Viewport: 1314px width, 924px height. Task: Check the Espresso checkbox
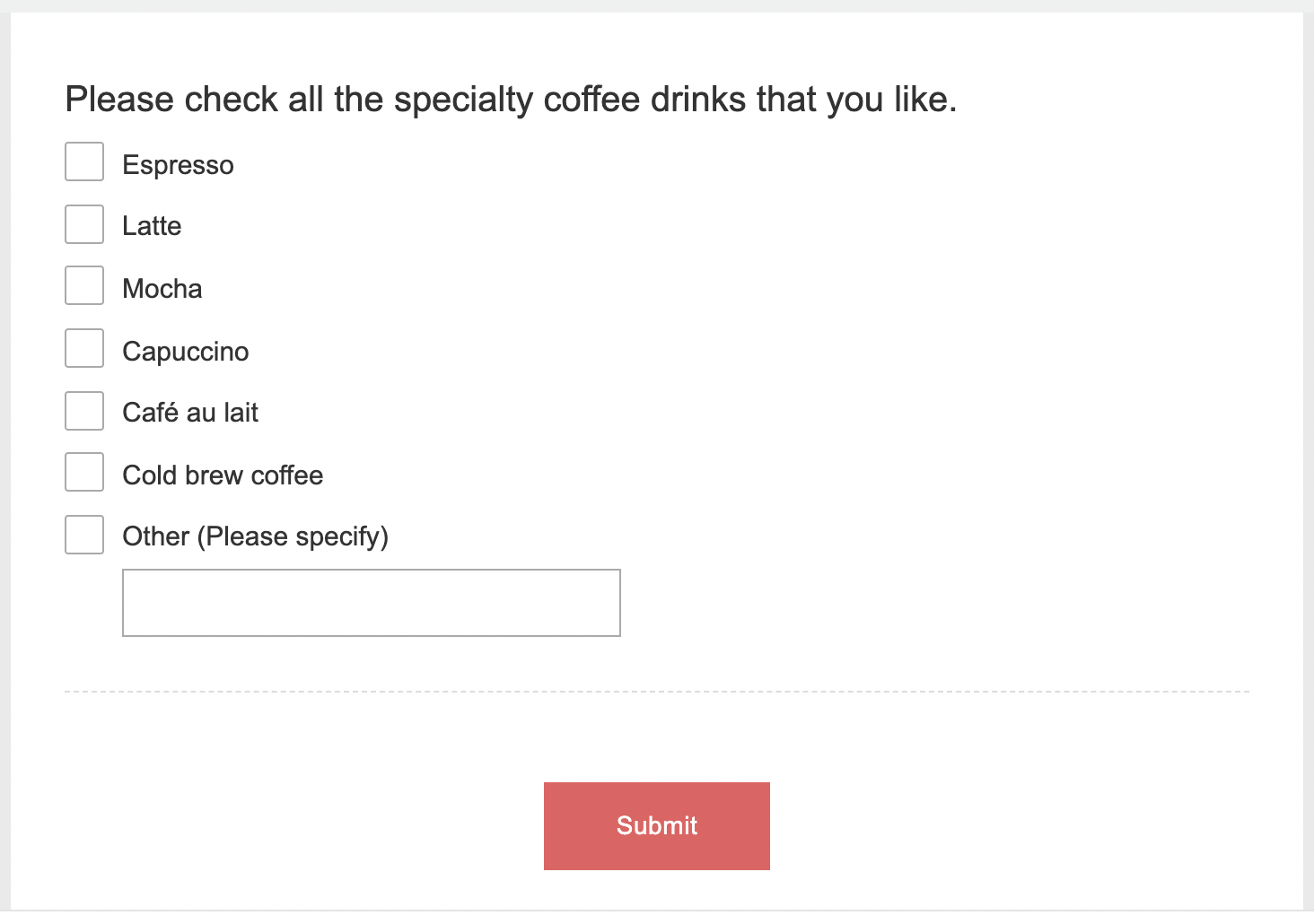point(84,161)
